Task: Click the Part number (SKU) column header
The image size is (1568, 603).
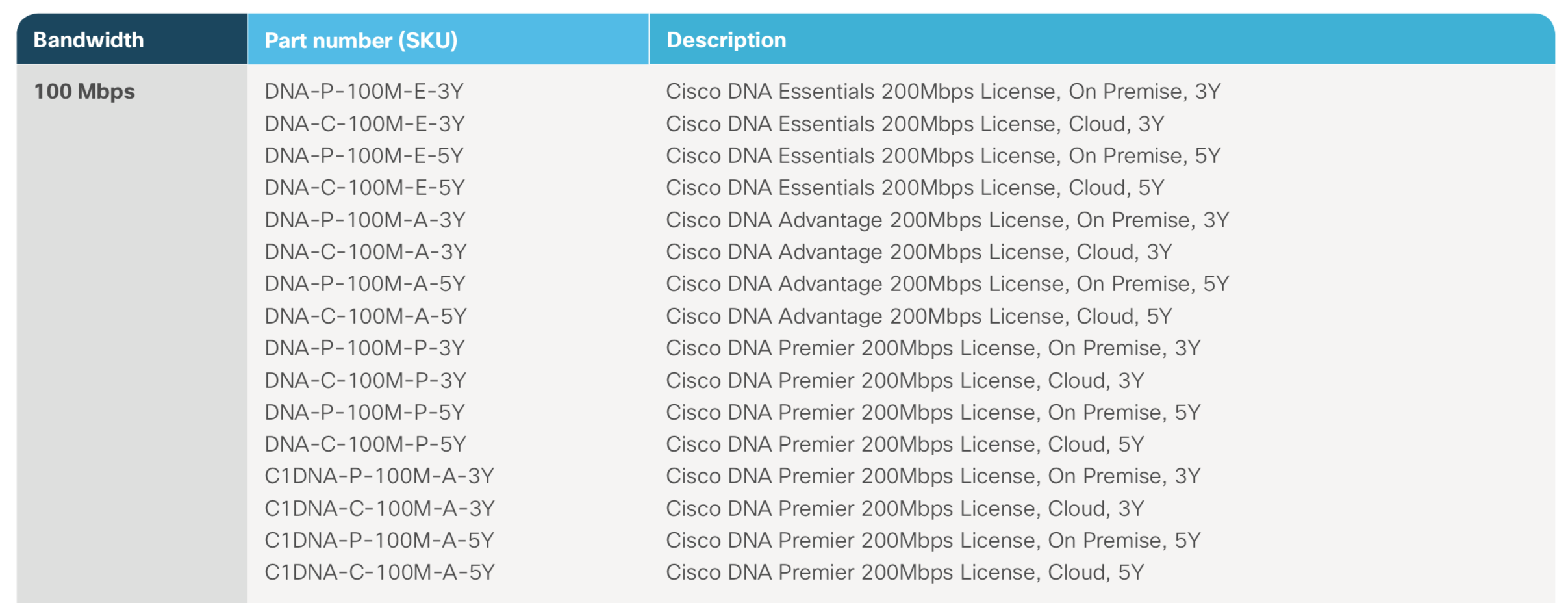Action: 361,40
